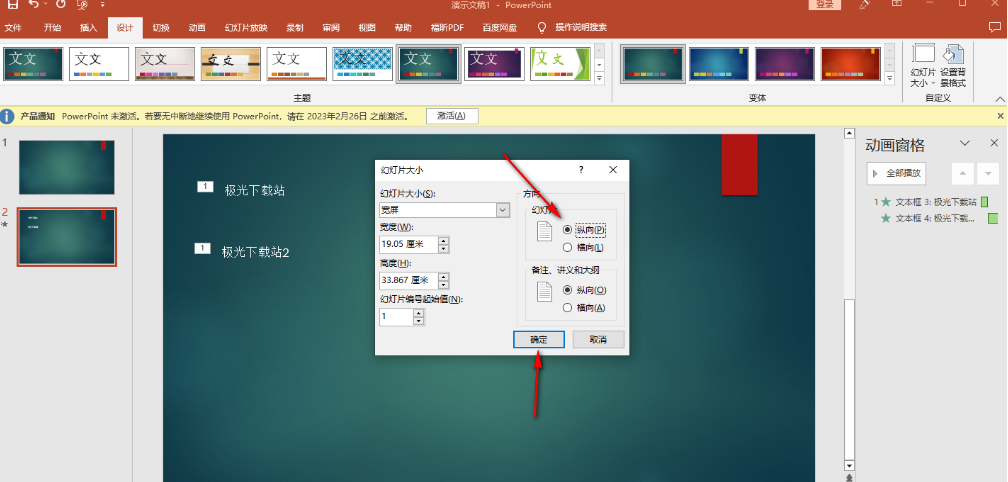This screenshot has height=482, width=1008.
Task: Select slide portrait (纵向P) radio button
Action: pyautogui.click(x=567, y=229)
